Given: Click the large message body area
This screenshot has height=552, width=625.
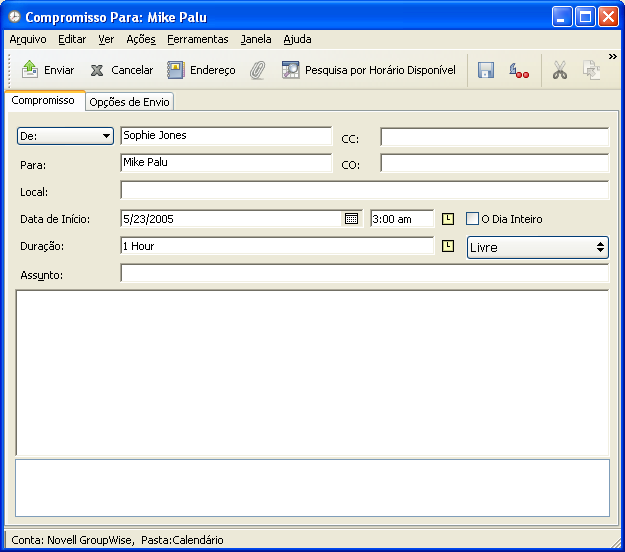Looking at the screenshot, I should coord(312,373).
